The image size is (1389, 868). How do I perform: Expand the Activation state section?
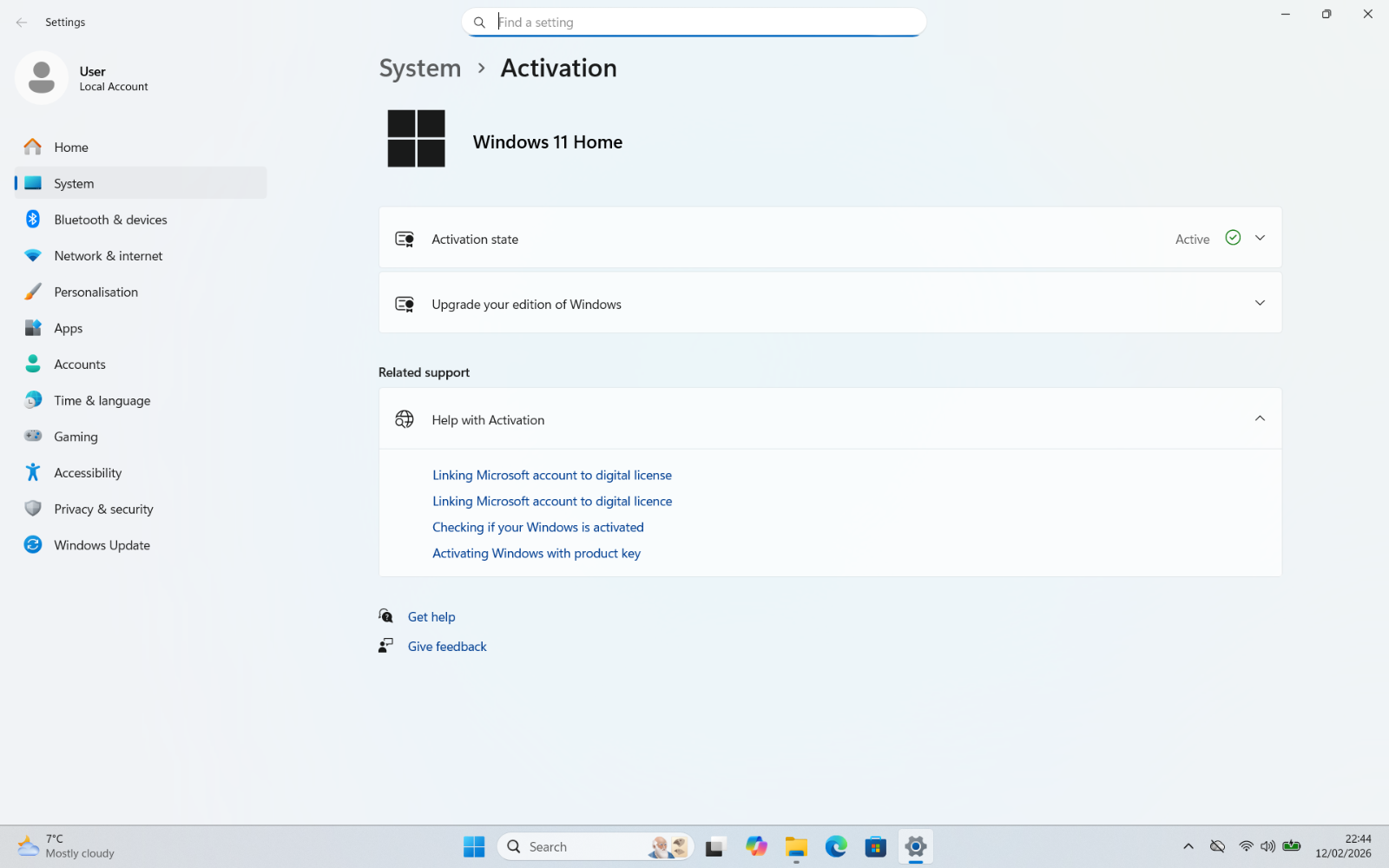tap(1260, 238)
